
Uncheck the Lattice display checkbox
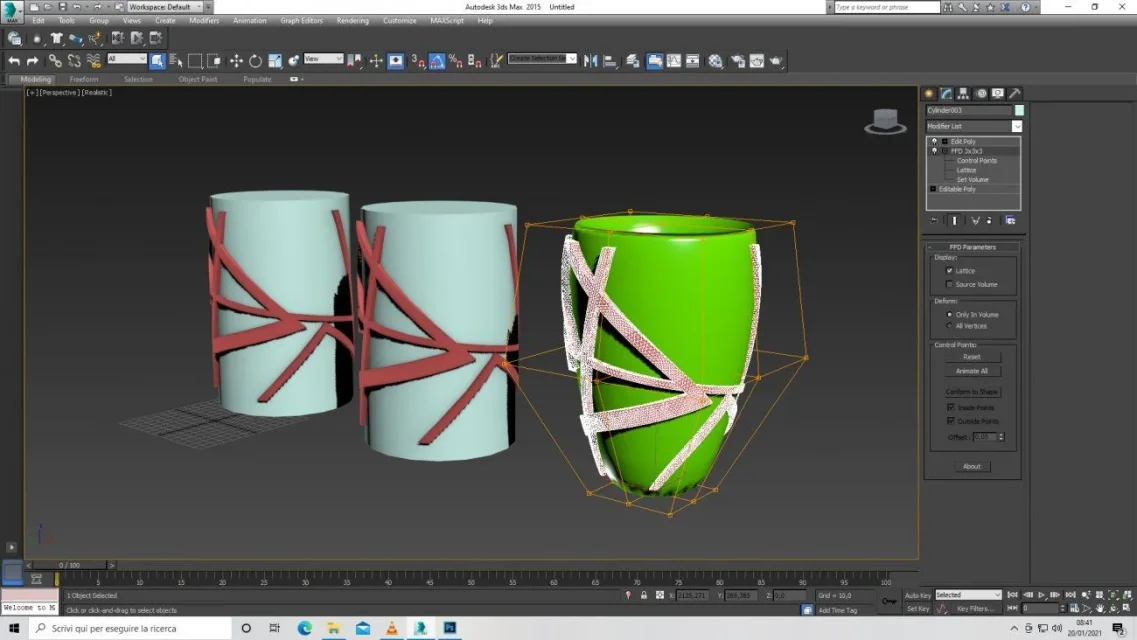(949, 271)
